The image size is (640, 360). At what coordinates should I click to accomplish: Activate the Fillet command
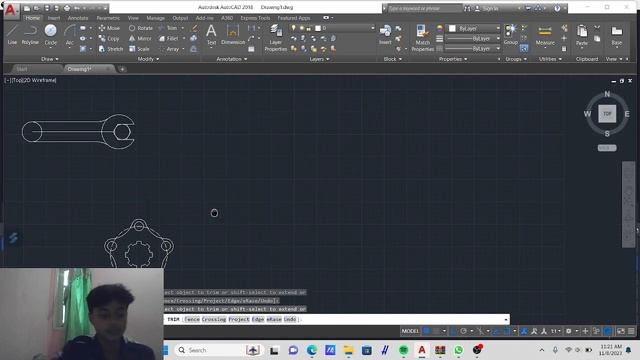[x=169, y=38]
